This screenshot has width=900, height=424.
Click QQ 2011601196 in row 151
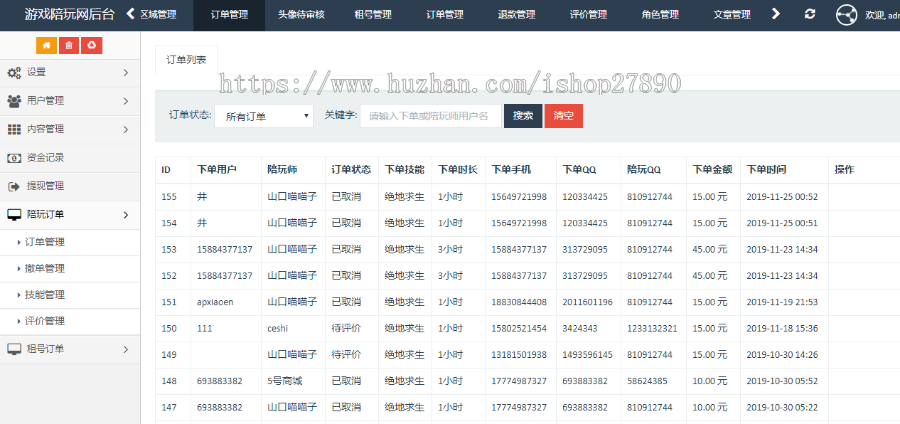tap(587, 302)
